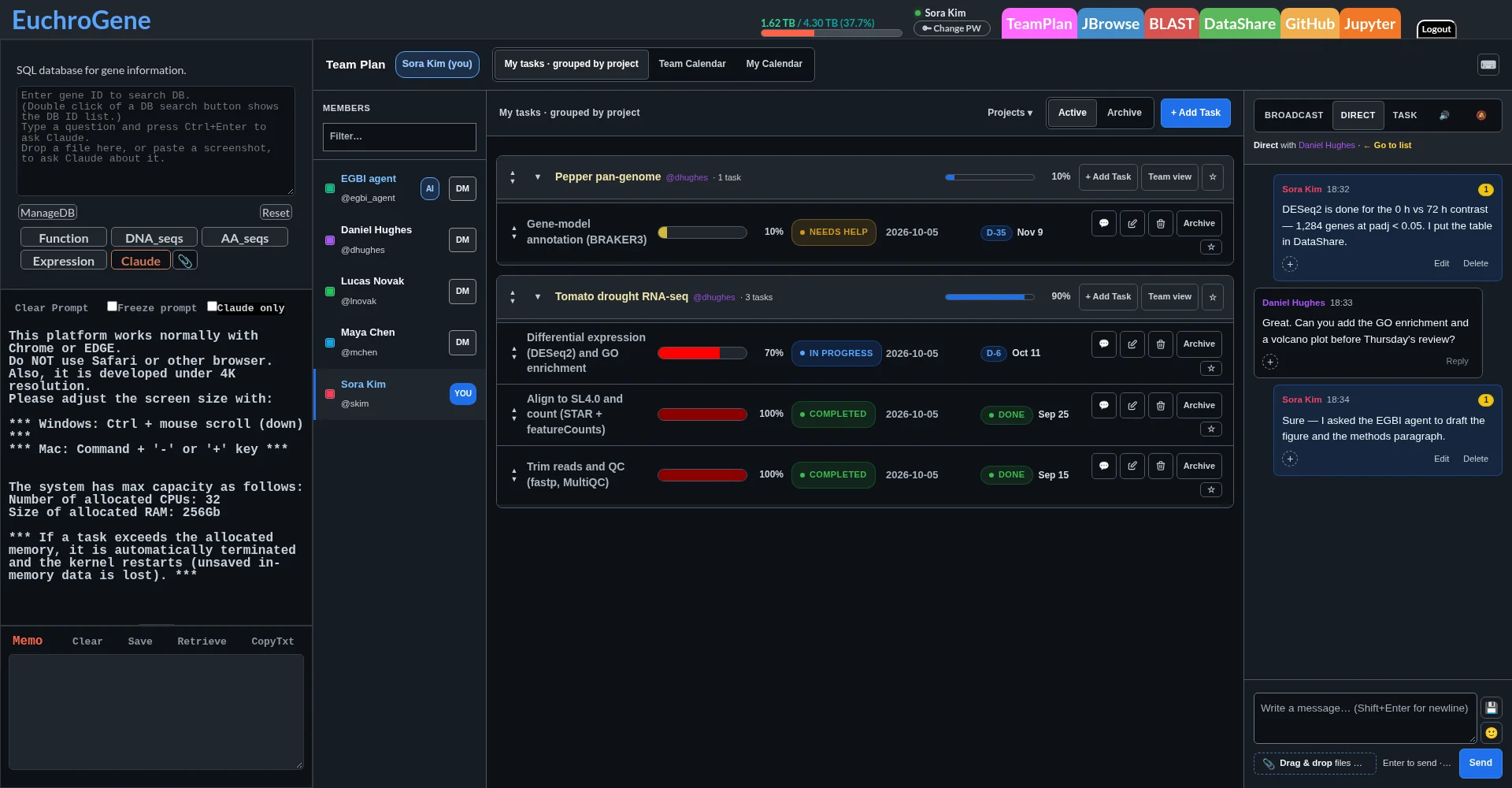Click the paperclip attach icon next to Claude
The width and height of the screenshot is (1512, 788).
185,261
